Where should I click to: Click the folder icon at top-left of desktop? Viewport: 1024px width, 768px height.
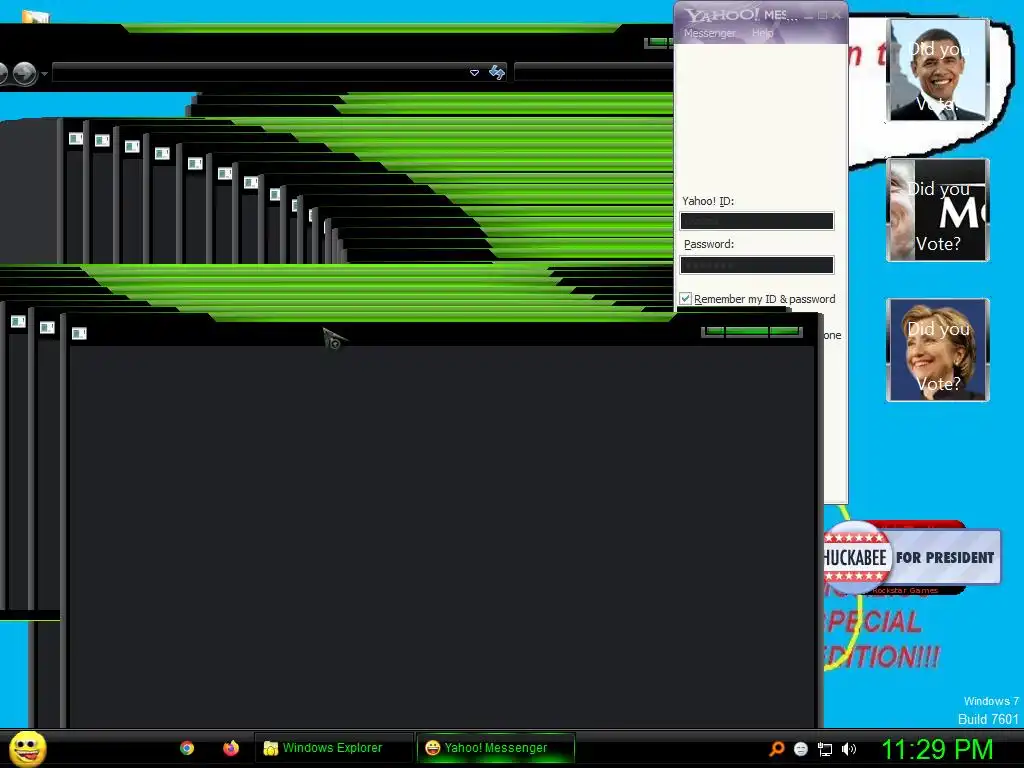(35, 16)
